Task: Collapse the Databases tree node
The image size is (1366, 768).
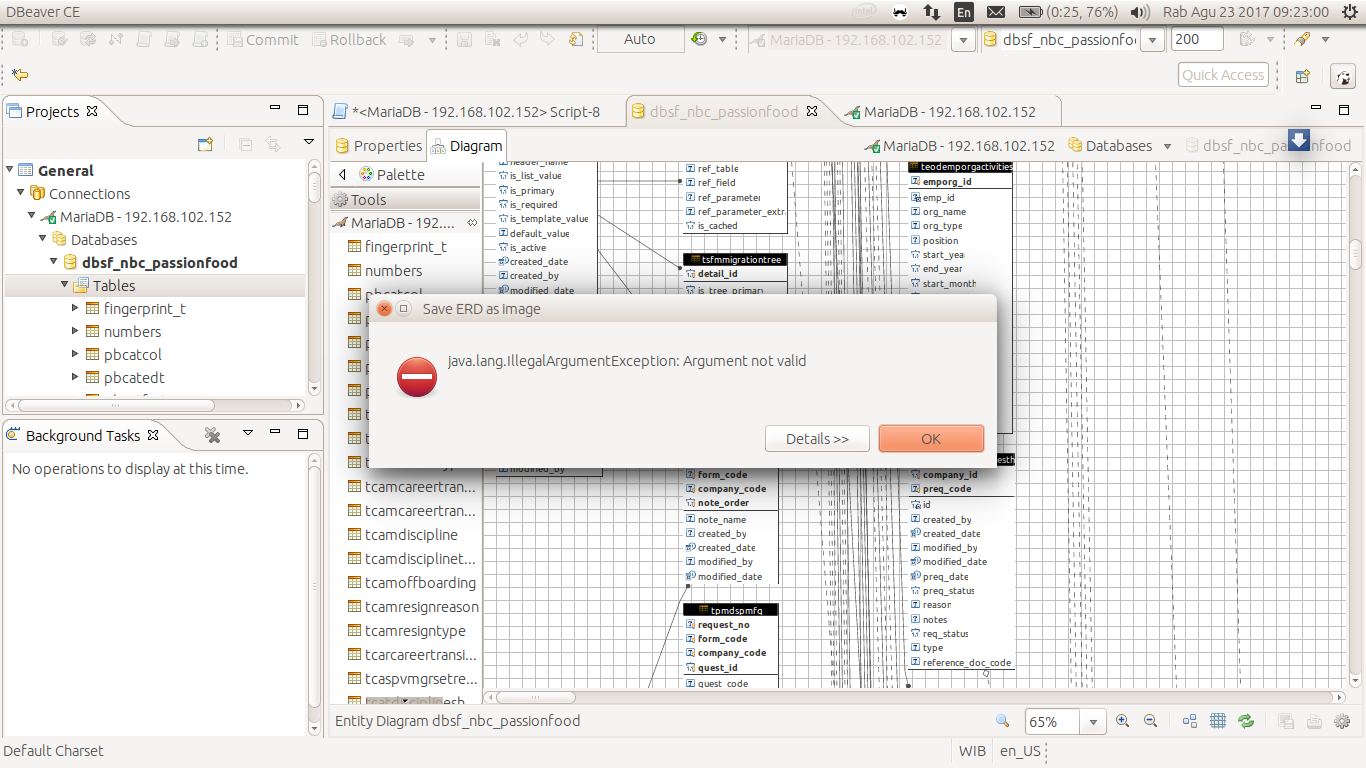Action: coord(43,239)
